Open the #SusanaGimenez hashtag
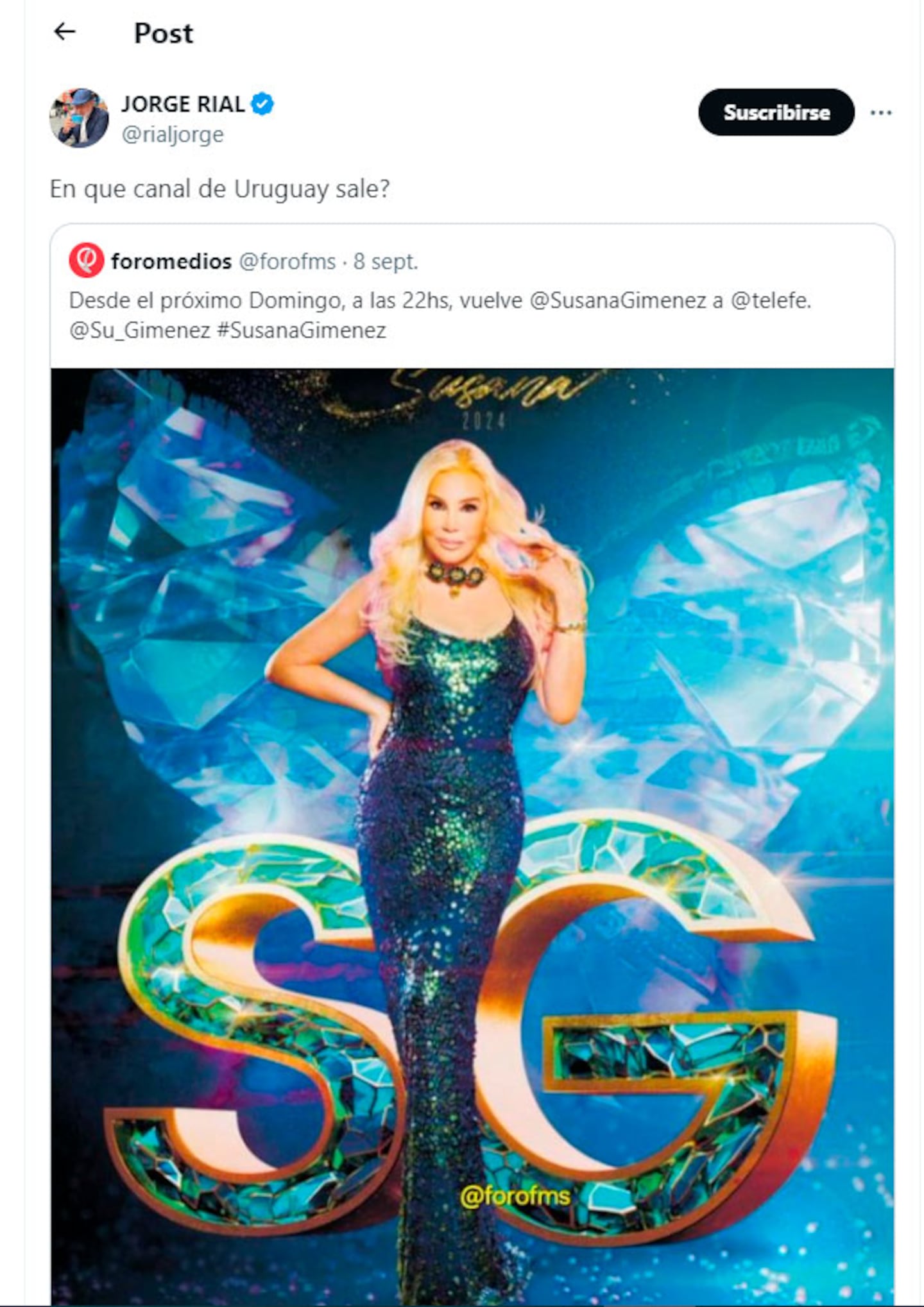Screen dimensions: 924x1307 [302, 330]
